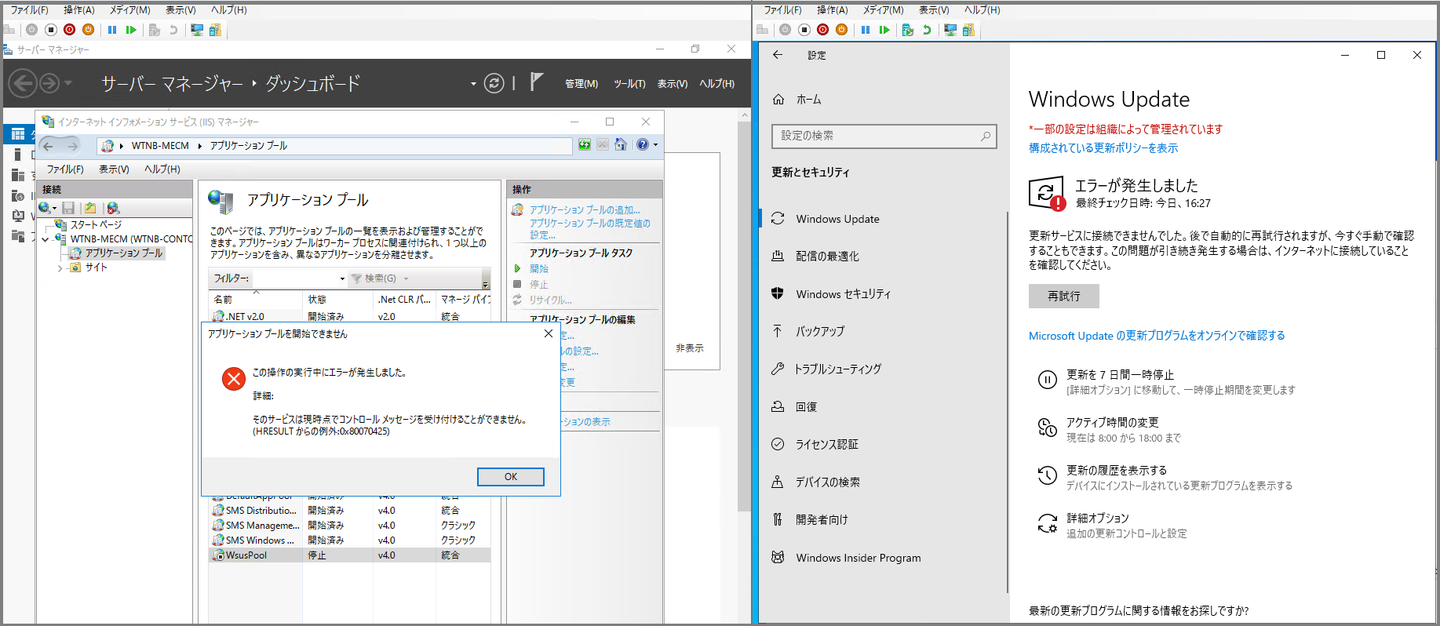Screen dimensions: 1440x626
Task: Select the WsusPool row in pool list
Action: point(350,554)
